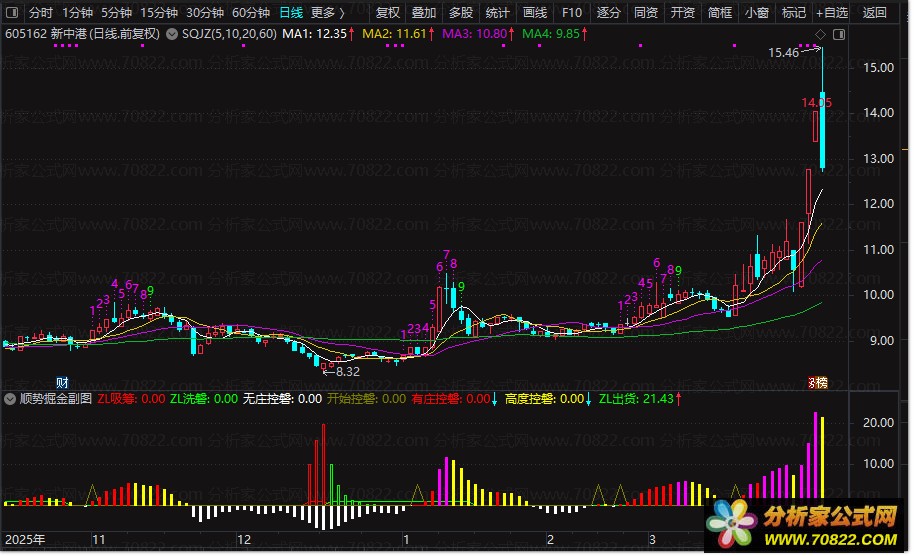The width and height of the screenshot is (914, 556).
Task: Select the 日线 daily chart tab
Action: click(291, 12)
